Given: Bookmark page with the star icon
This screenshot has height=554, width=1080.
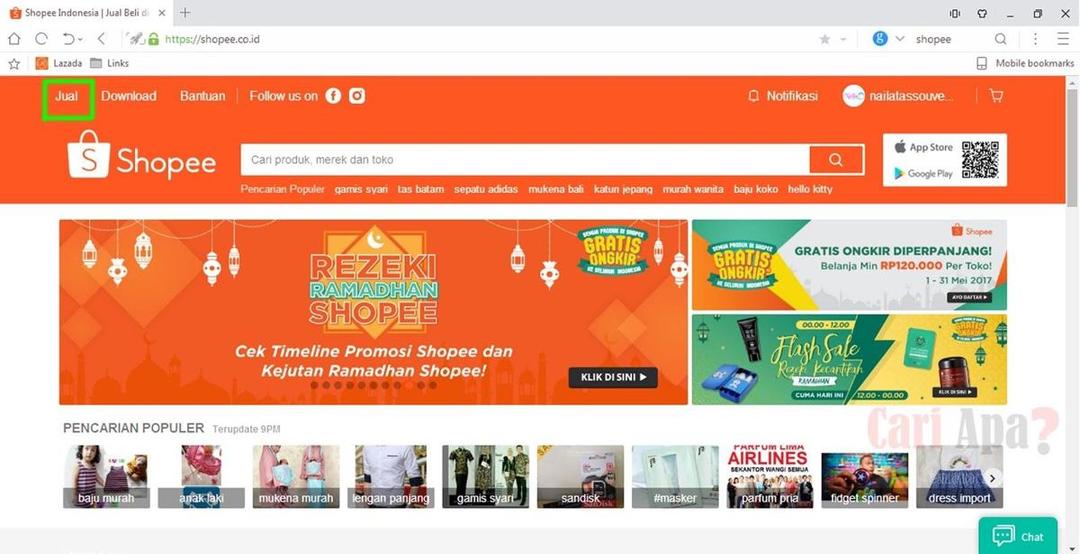Looking at the screenshot, I should coord(824,39).
